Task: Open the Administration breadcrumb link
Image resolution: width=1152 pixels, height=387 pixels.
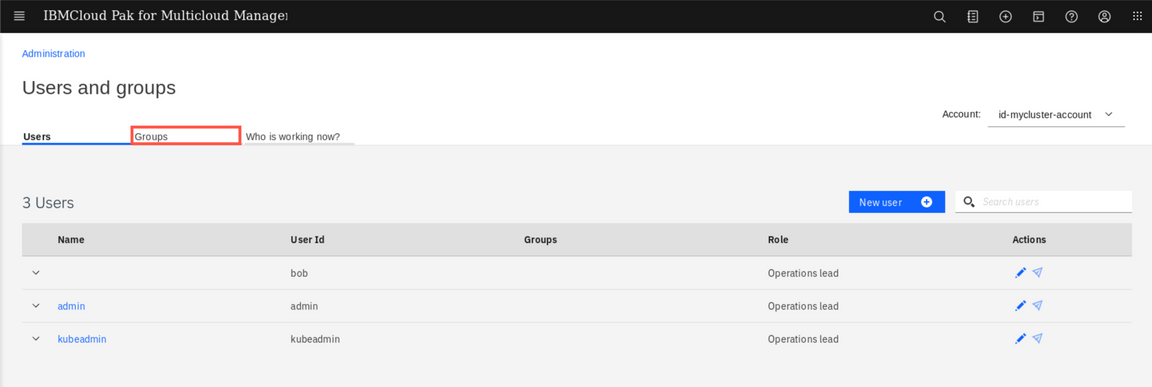Action: click(54, 54)
